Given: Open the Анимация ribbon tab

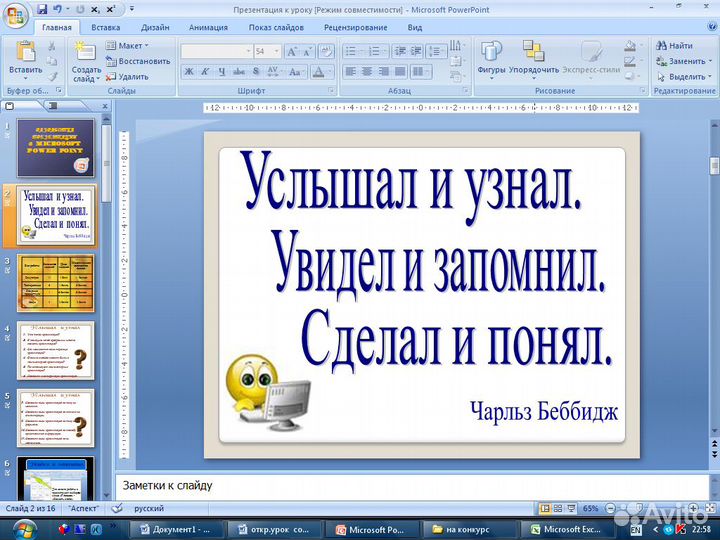Looking at the screenshot, I should click(208, 28).
